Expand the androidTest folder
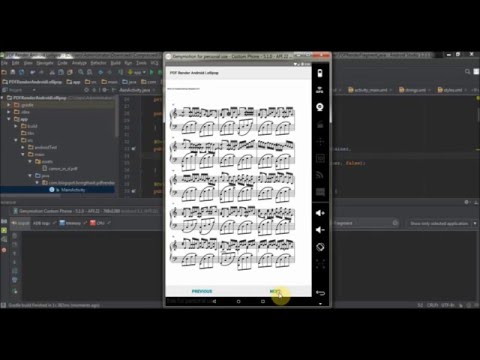Screen dimensions: 480x360 click(23, 147)
